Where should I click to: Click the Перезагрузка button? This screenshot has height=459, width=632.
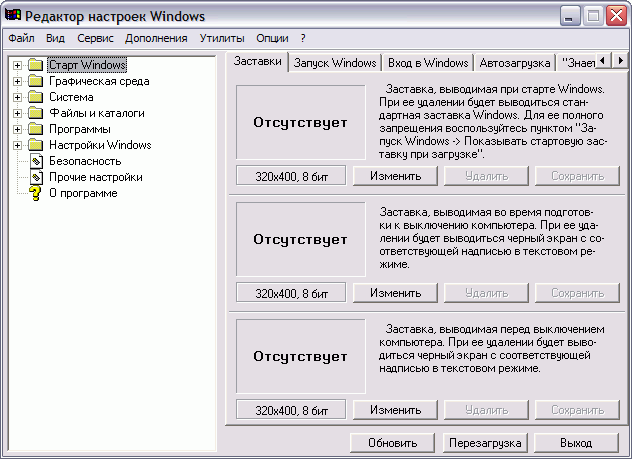click(x=485, y=443)
